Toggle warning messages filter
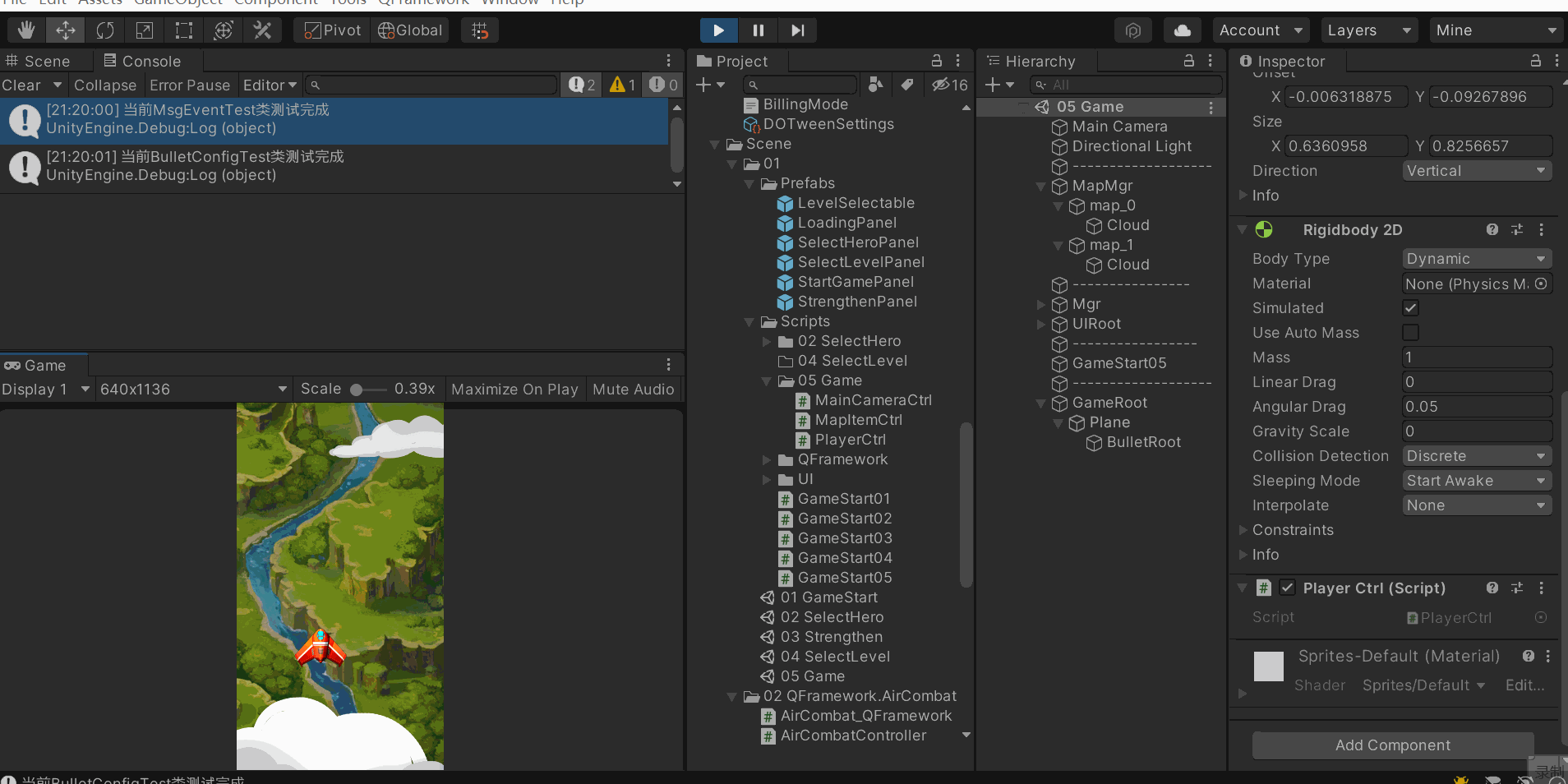The image size is (1568, 784). pos(622,85)
